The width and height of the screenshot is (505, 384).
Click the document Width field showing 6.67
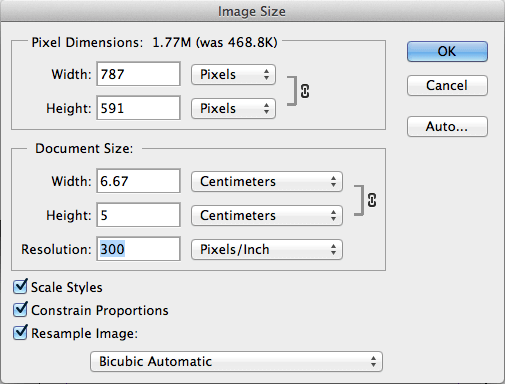(x=138, y=181)
